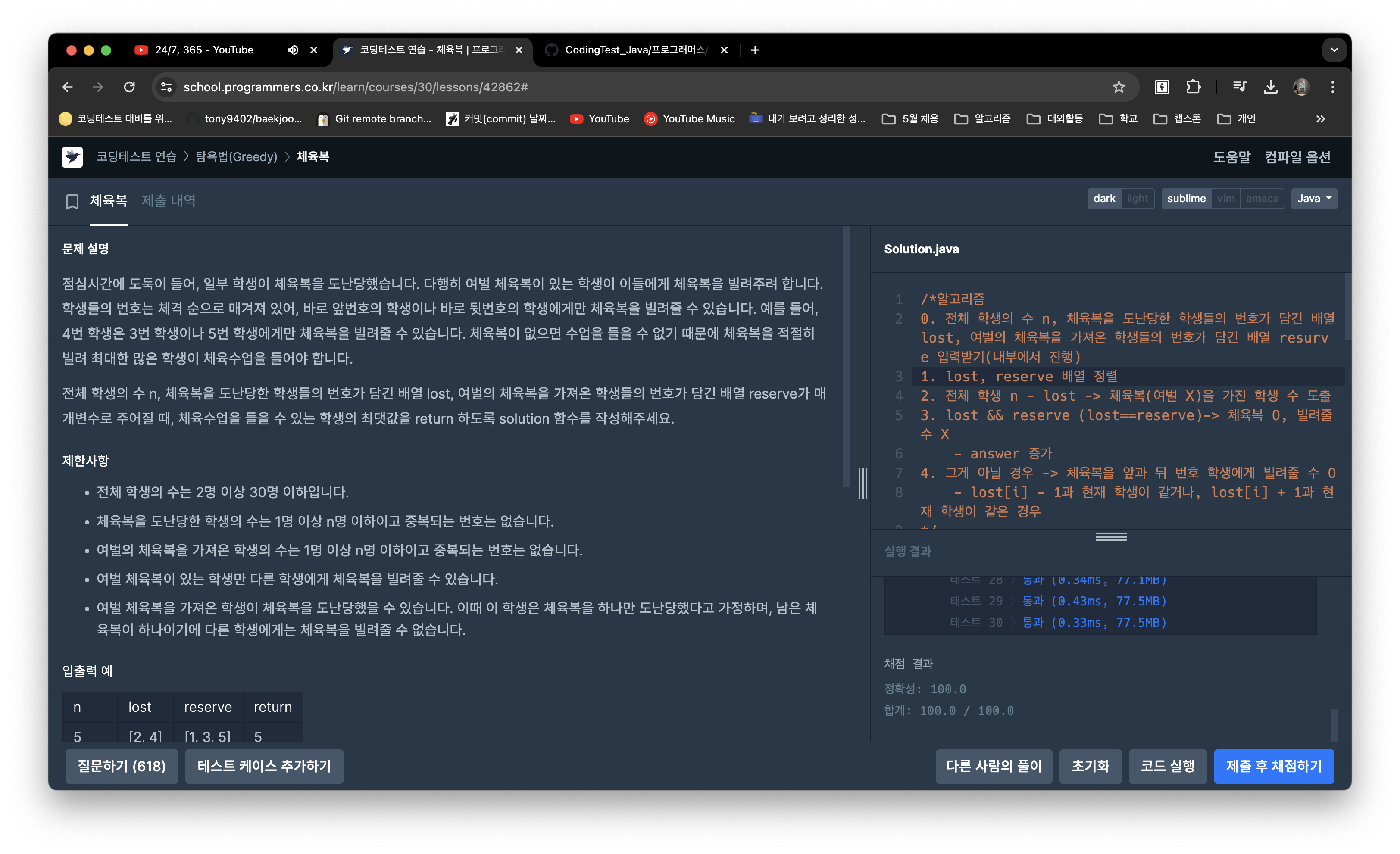
Task: Select the dark theme toggle
Action: point(1104,199)
